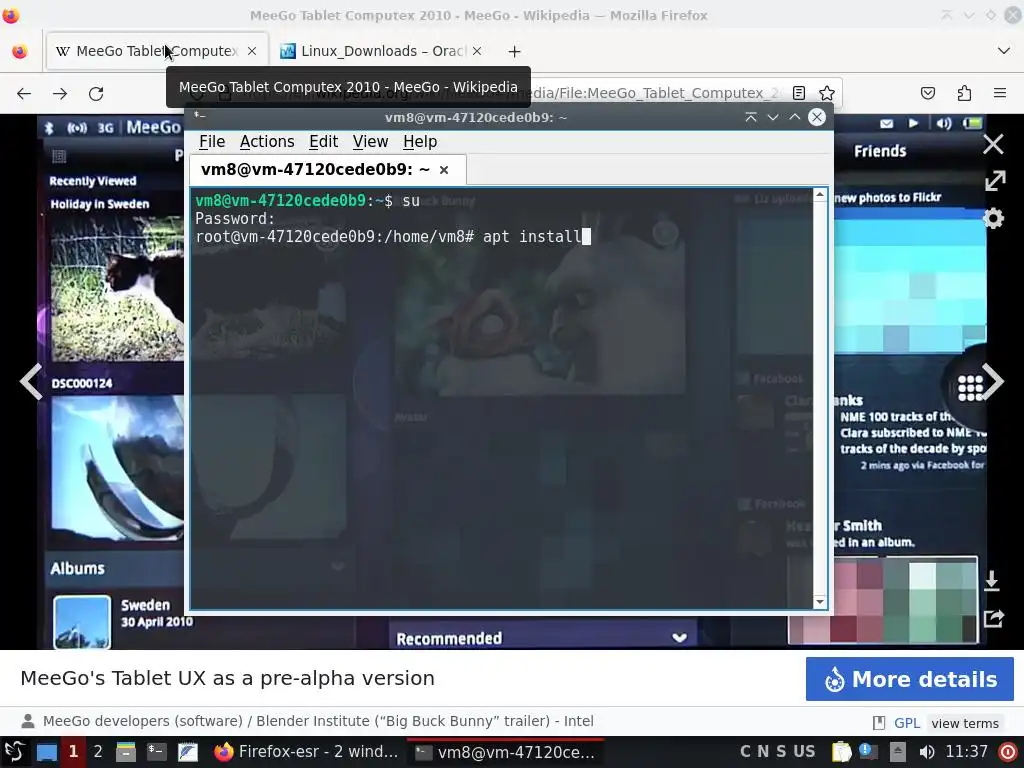This screenshot has height=768, width=1024.
Task: Go back with Firefox back arrow
Action: click(x=24, y=93)
